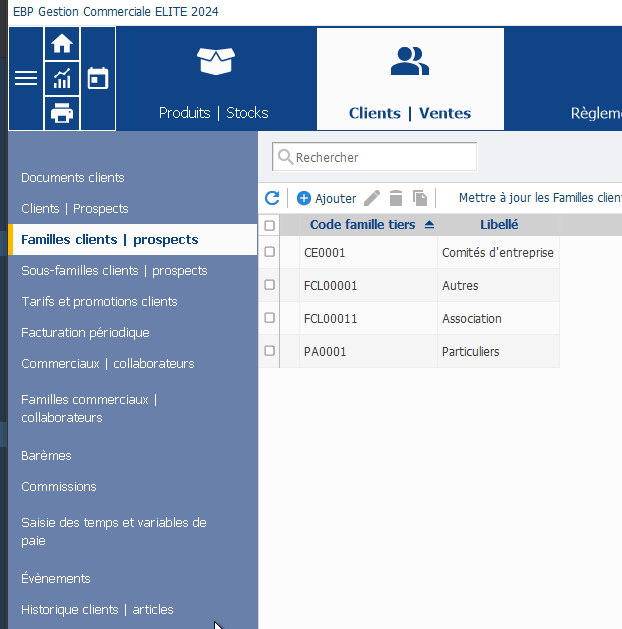Select the FCL00011 code cell
Screen dimensions: 622x629
click(368, 318)
